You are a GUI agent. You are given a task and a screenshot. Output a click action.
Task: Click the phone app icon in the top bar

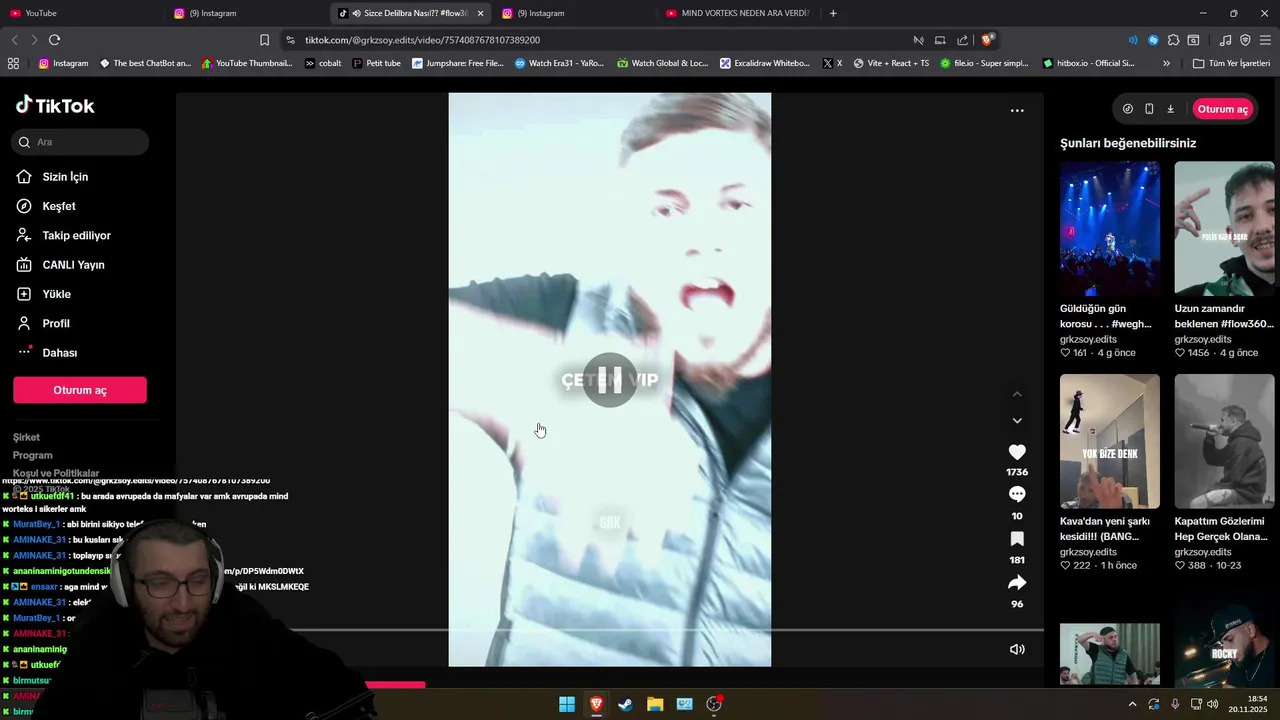click(1149, 109)
